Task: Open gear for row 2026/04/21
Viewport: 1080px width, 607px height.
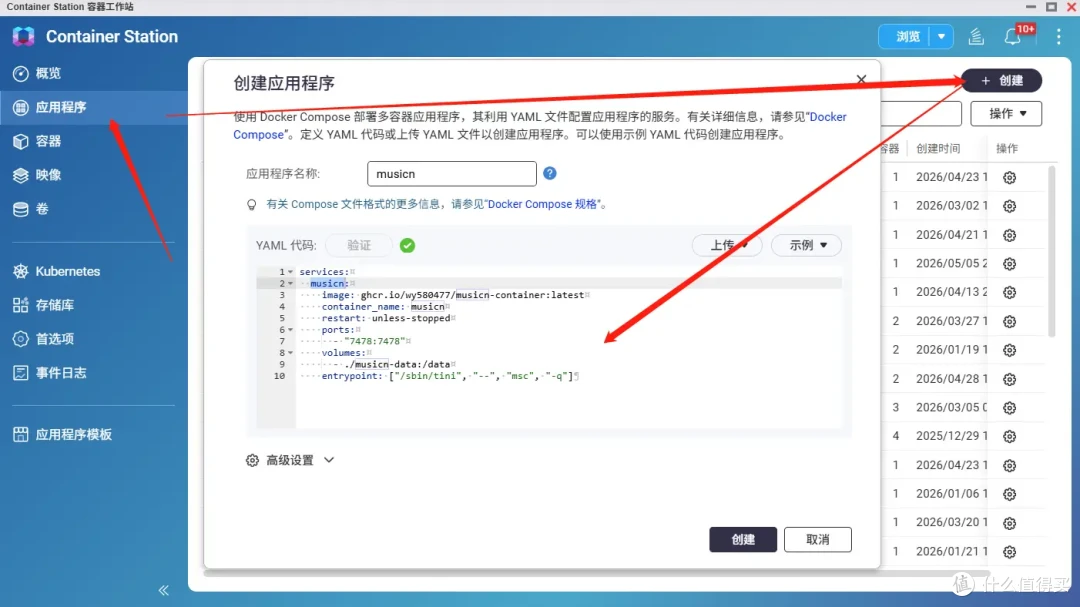Action: [x=1009, y=236]
